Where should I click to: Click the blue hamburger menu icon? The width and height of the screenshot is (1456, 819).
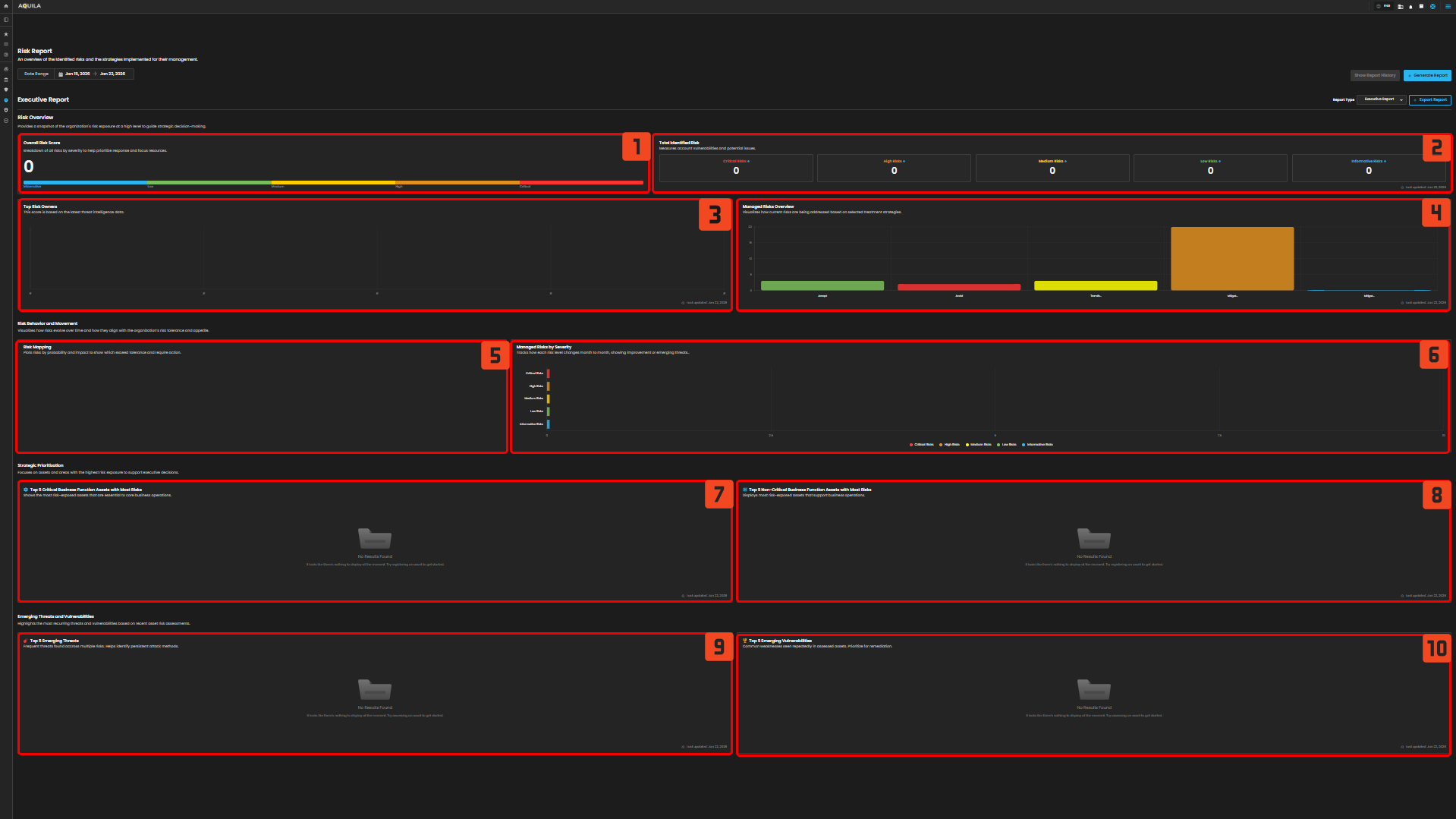[1447, 6]
